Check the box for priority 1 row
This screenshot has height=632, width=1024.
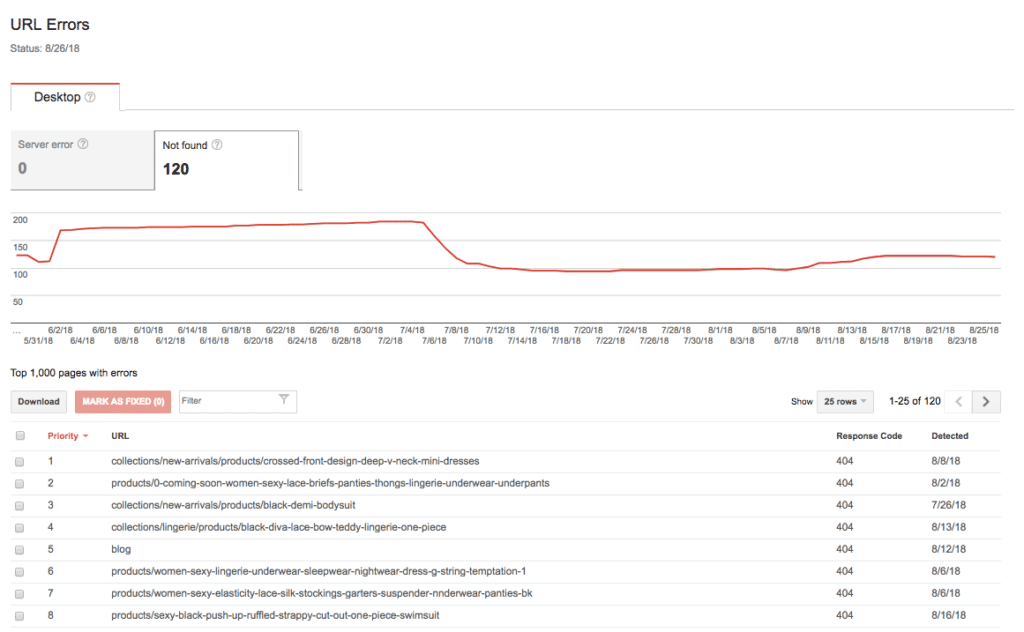pos(20,461)
